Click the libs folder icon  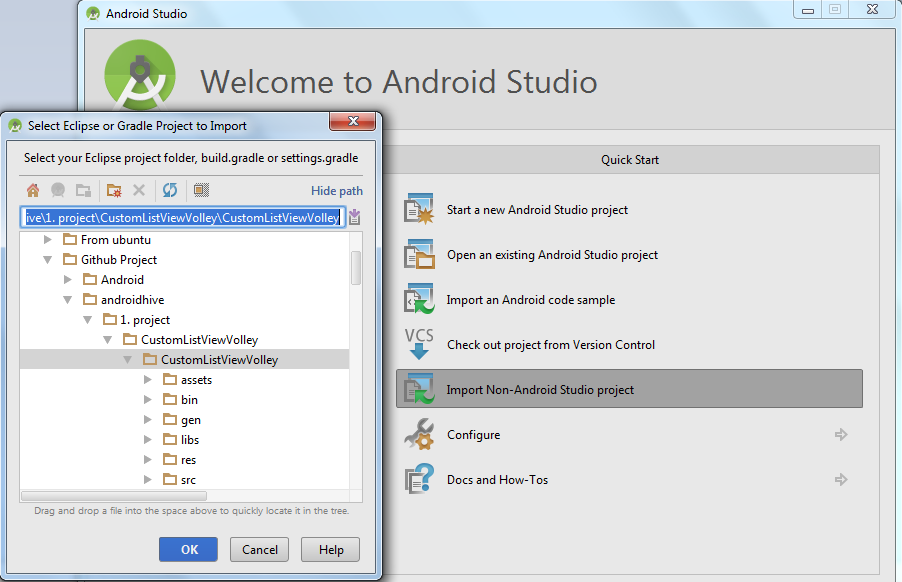pyautogui.click(x=170, y=439)
